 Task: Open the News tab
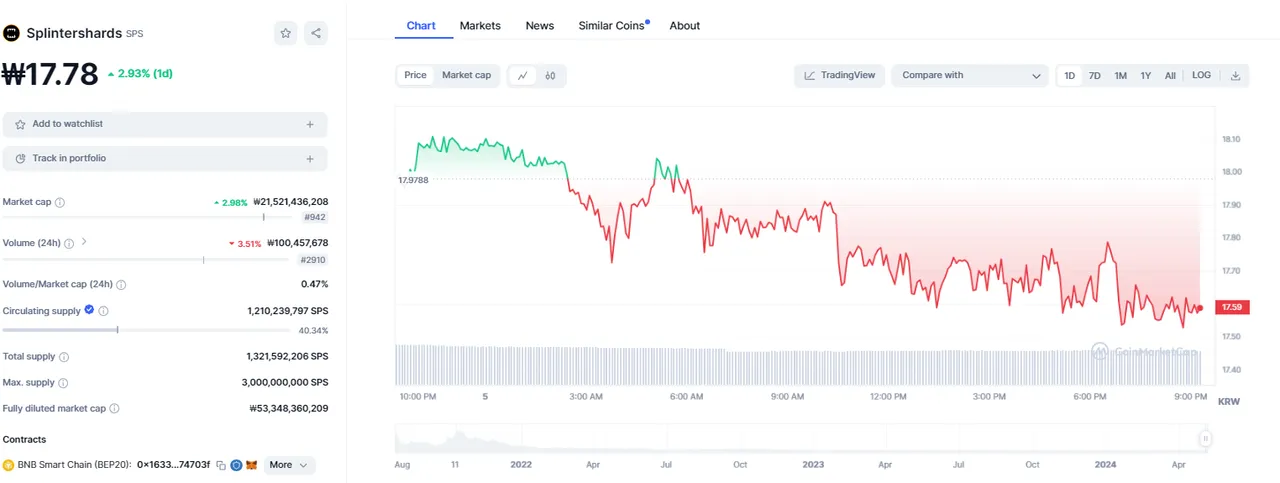point(540,25)
